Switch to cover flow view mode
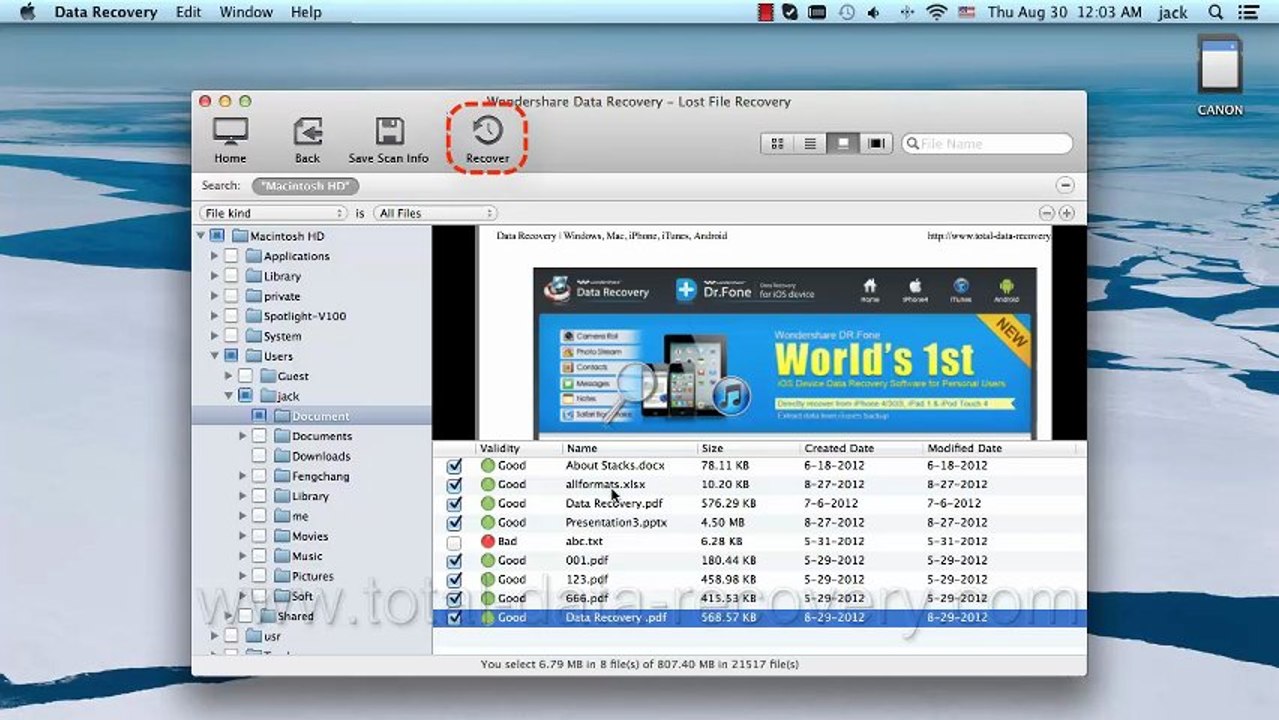1279x720 pixels. (x=876, y=144)
